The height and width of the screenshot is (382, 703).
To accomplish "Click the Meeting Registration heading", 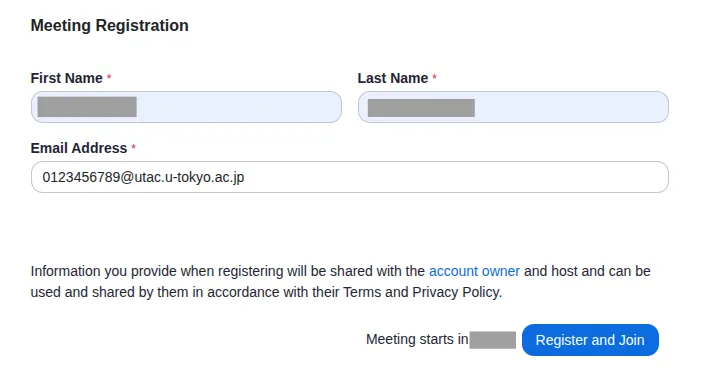I will point(109,26).
